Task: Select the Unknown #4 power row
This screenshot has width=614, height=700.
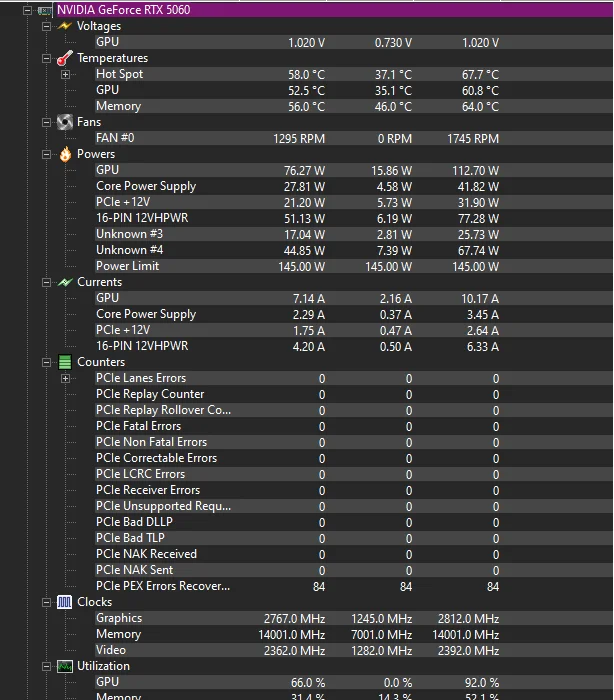Action: (353, 250)
